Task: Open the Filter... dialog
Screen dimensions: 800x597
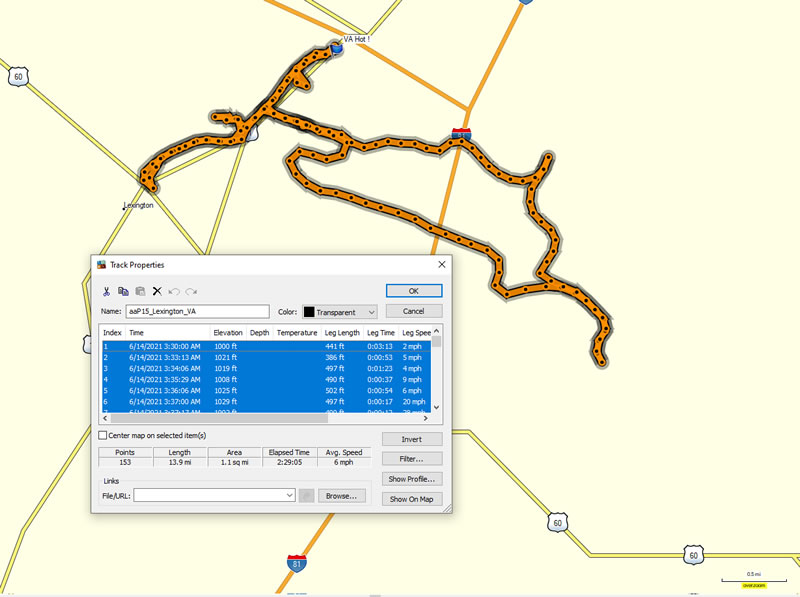Action: (412, 459)
